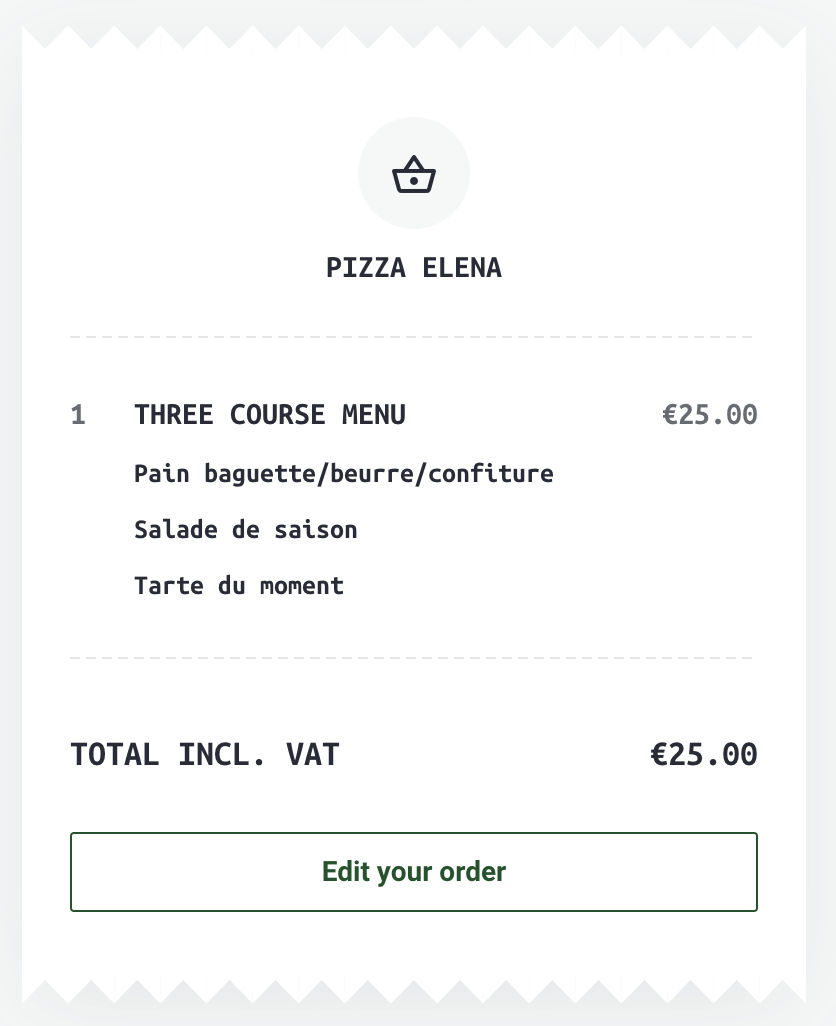Click the Edit your order button
The width and height of the screenshot is (836, 1026).
[413, 872]
